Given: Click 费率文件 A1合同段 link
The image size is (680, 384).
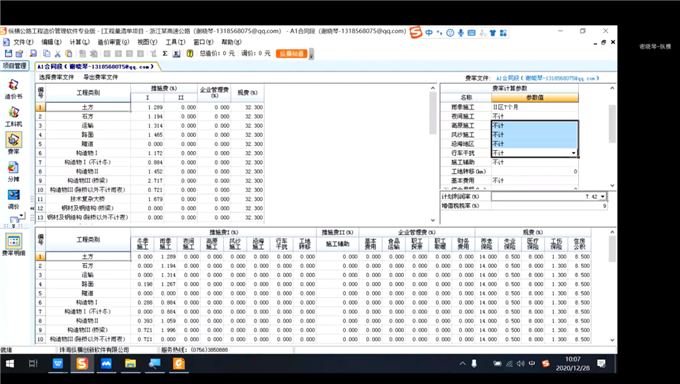Looking at the screenshot, I should click(x=548, y=78).
